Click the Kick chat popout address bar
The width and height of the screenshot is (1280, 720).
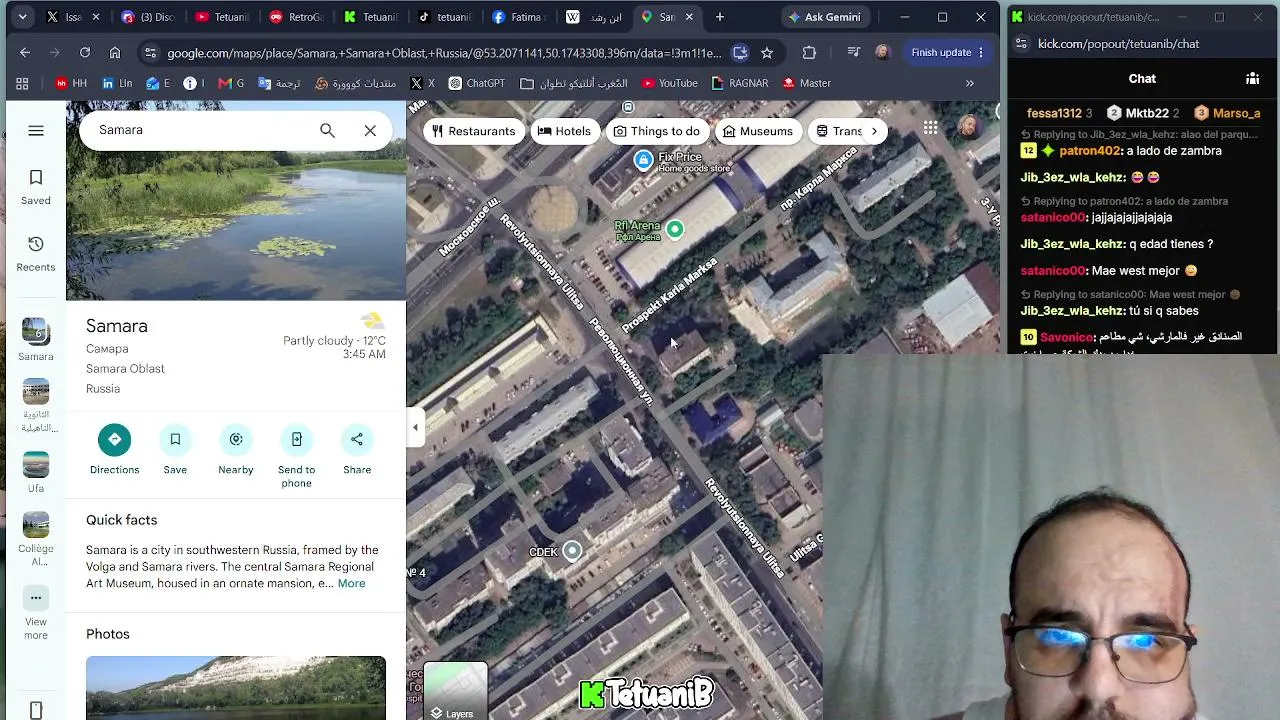point(1120,44)
